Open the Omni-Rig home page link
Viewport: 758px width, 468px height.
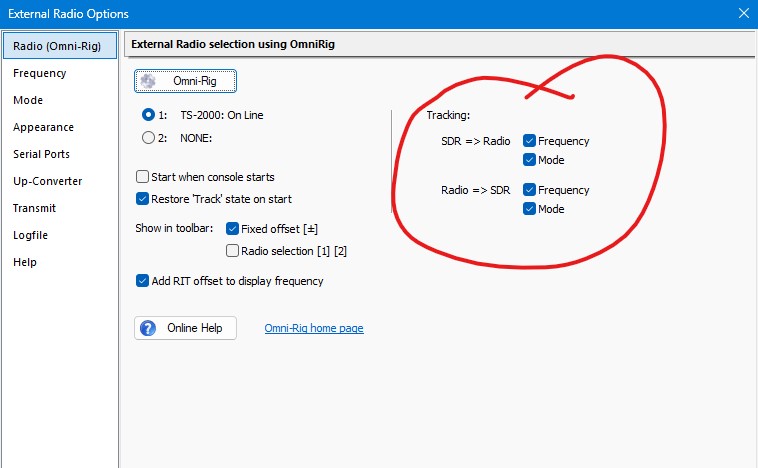coord(314,328)
